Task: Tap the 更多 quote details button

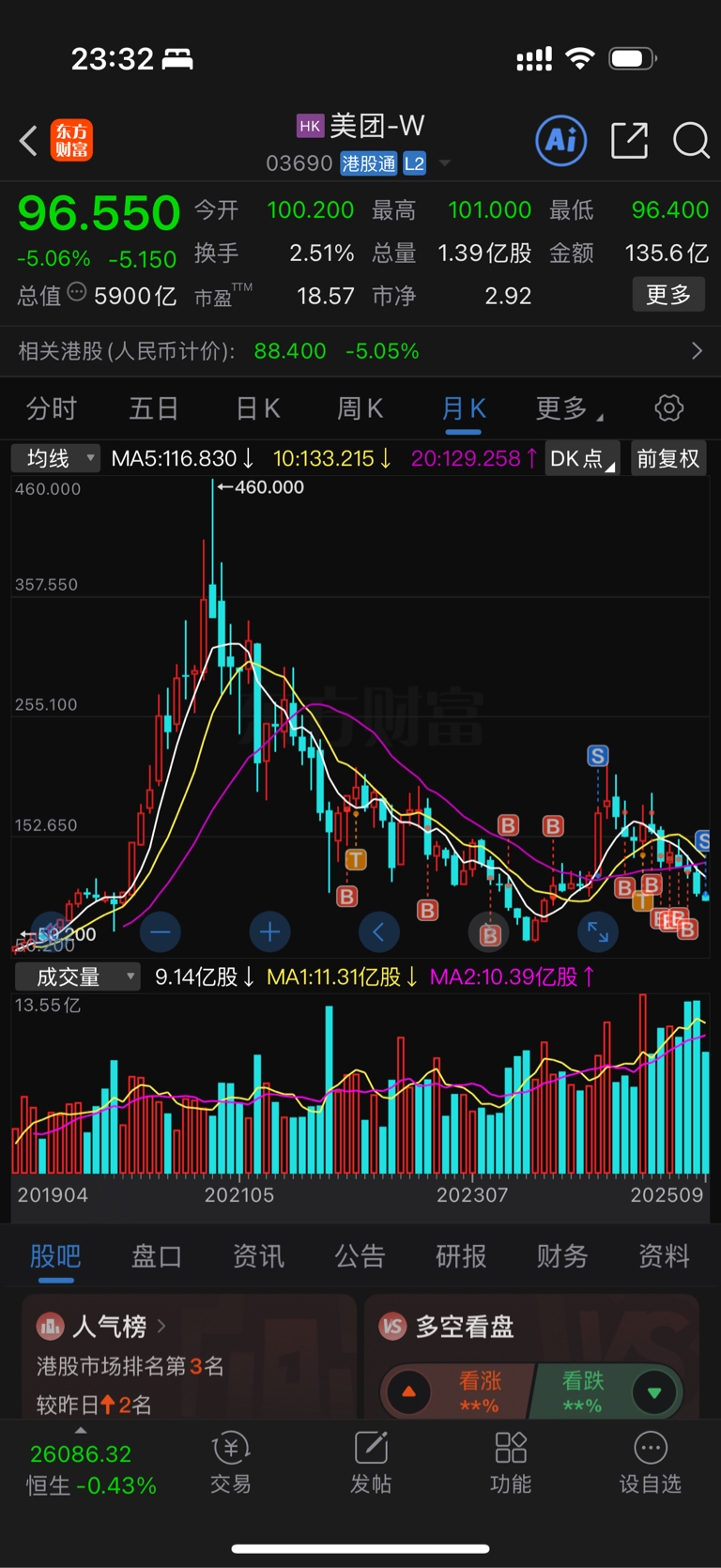Action: [x=668, y=295]
